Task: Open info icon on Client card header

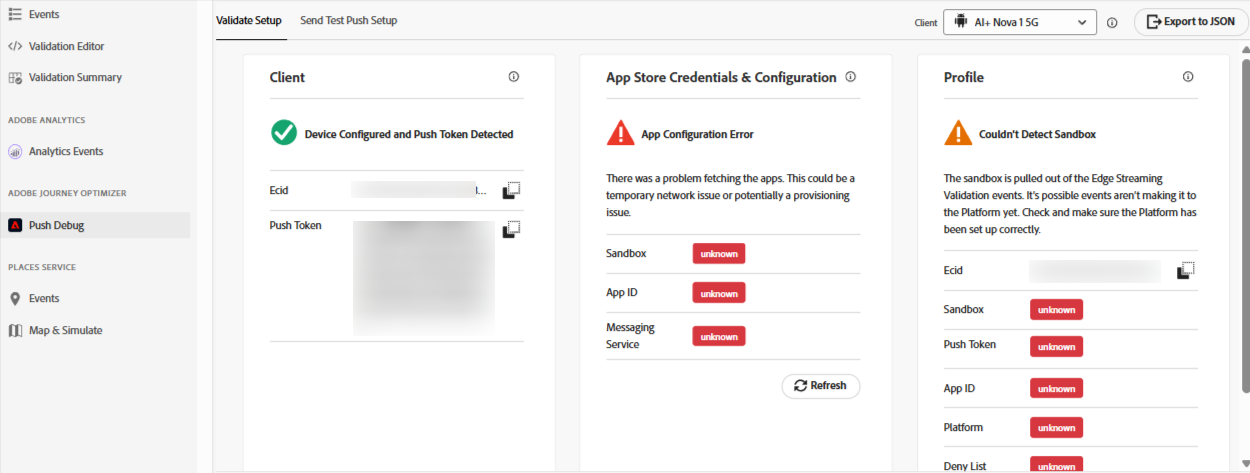Action: (x=514, y=77)
